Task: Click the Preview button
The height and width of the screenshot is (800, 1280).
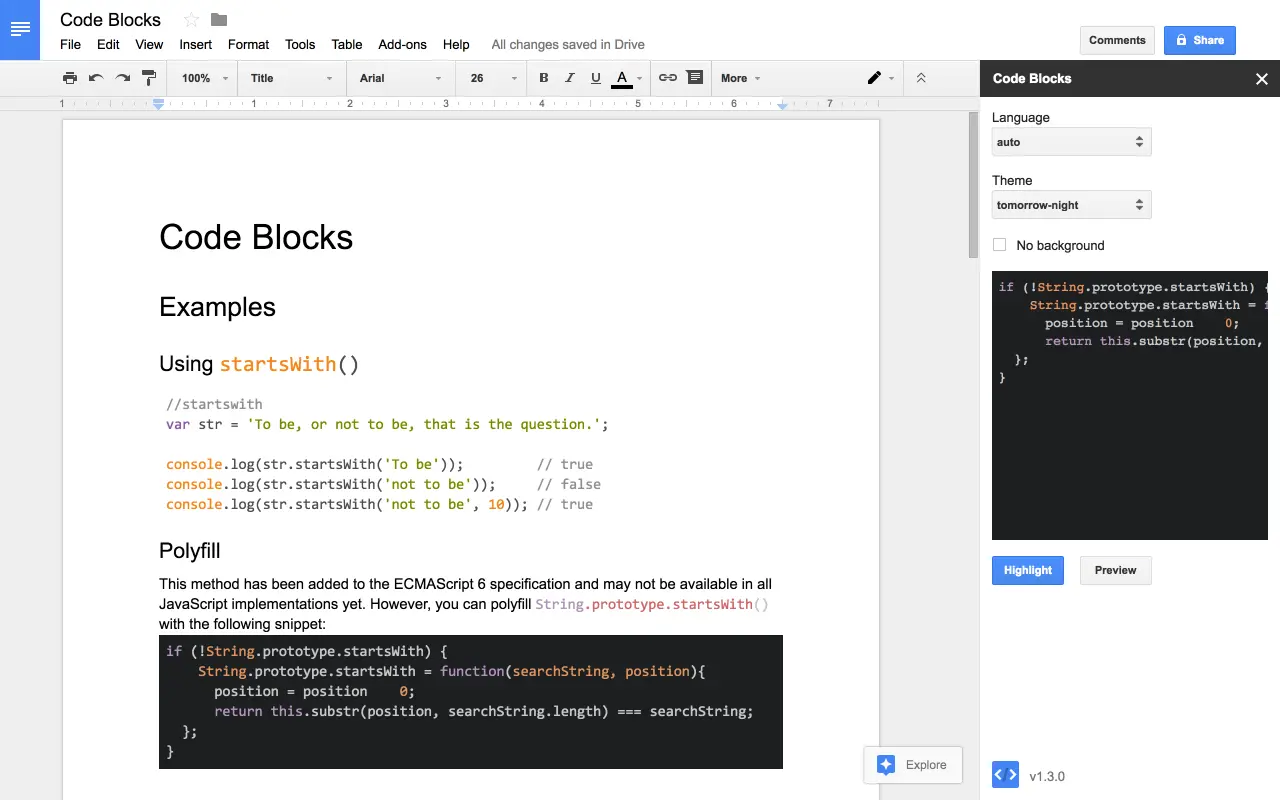Action: coord(1115,570)
